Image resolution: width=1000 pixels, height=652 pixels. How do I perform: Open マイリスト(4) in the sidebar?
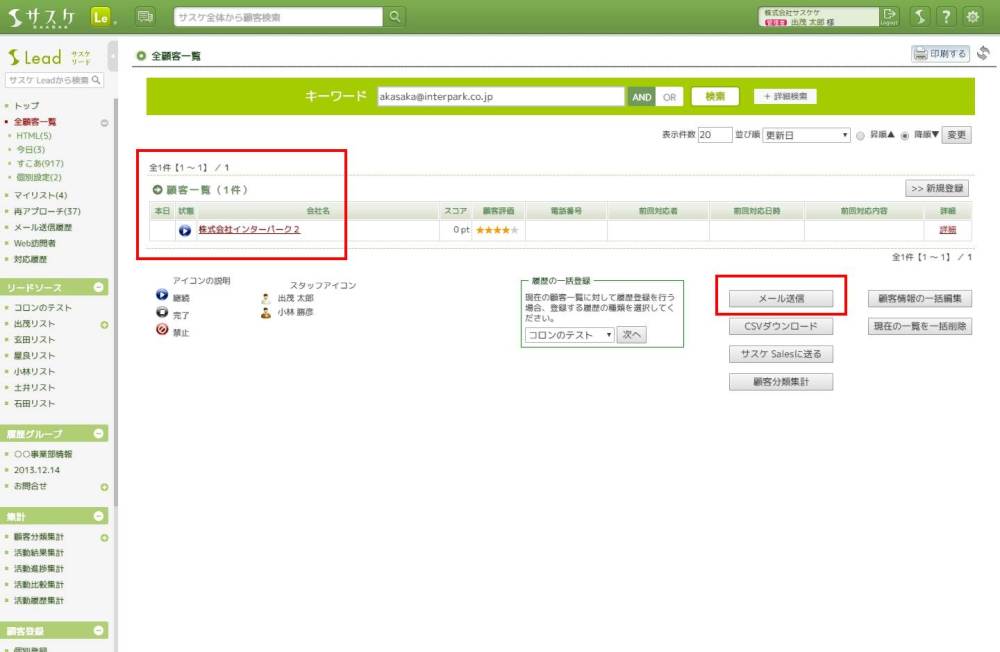(40, 195)
